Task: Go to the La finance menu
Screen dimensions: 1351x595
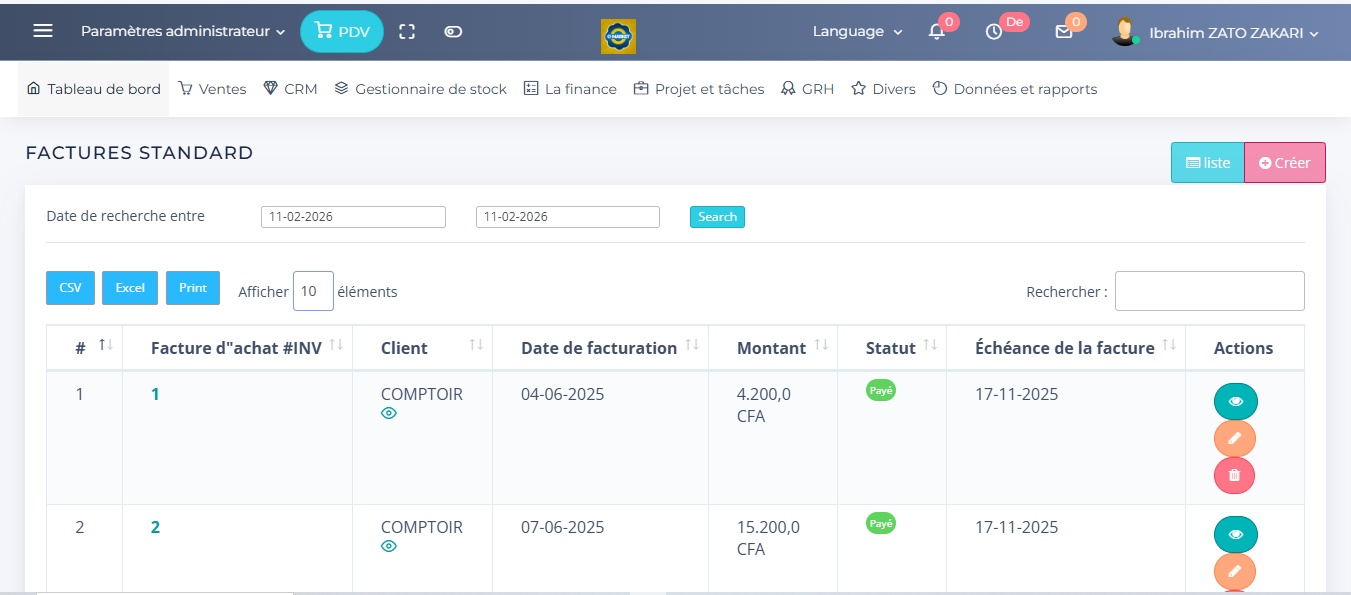Action: (x=571, y=89)
